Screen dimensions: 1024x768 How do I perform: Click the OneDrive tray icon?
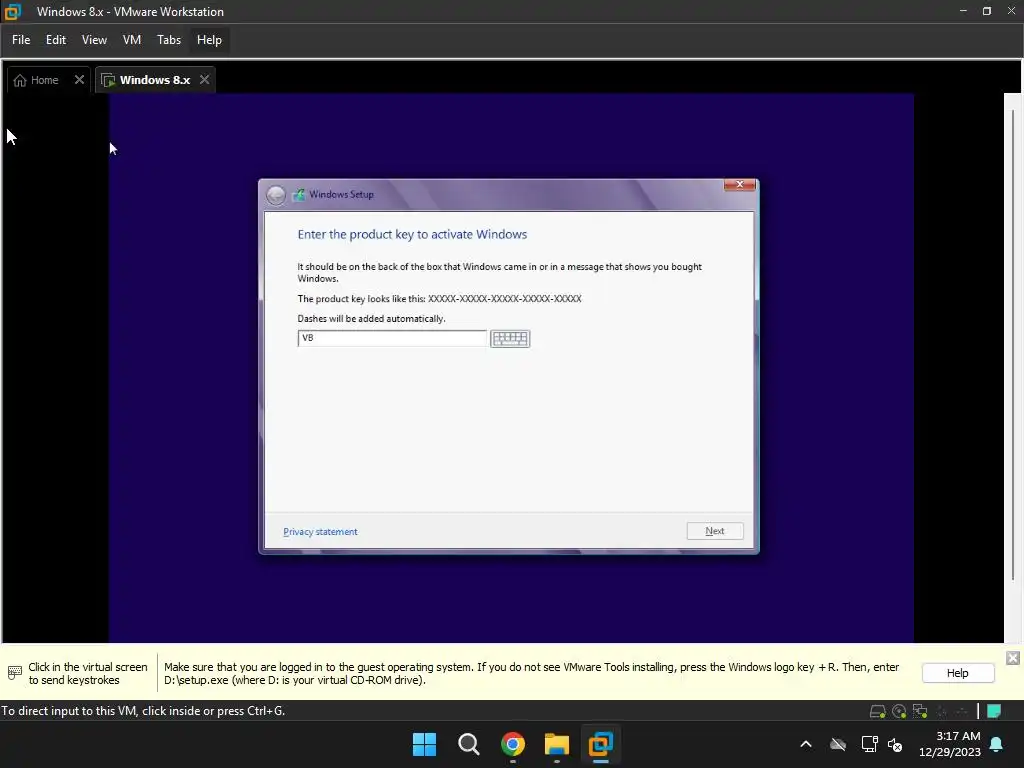pos(838,744)
